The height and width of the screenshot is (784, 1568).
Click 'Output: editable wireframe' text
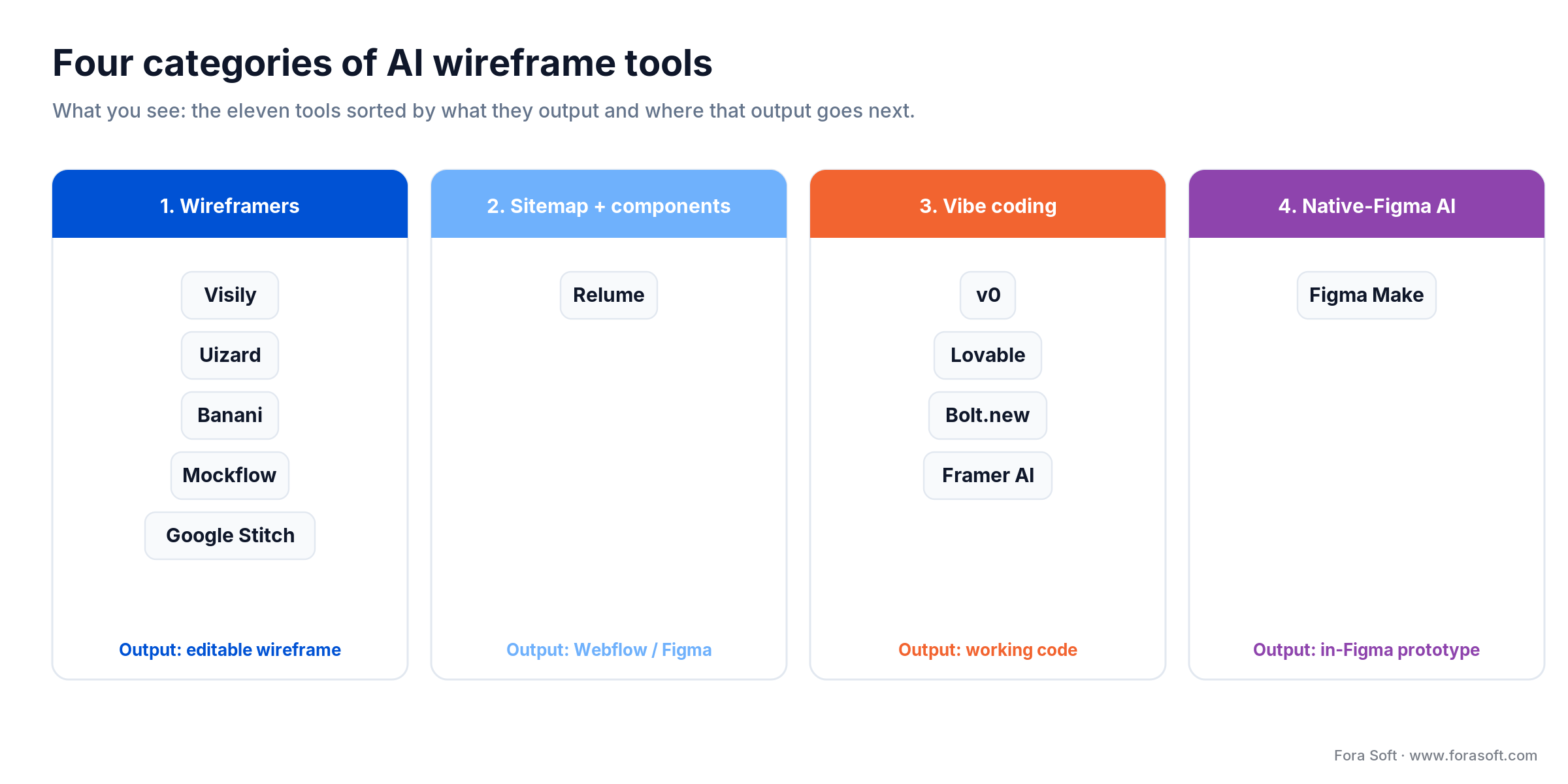(230, 650)
